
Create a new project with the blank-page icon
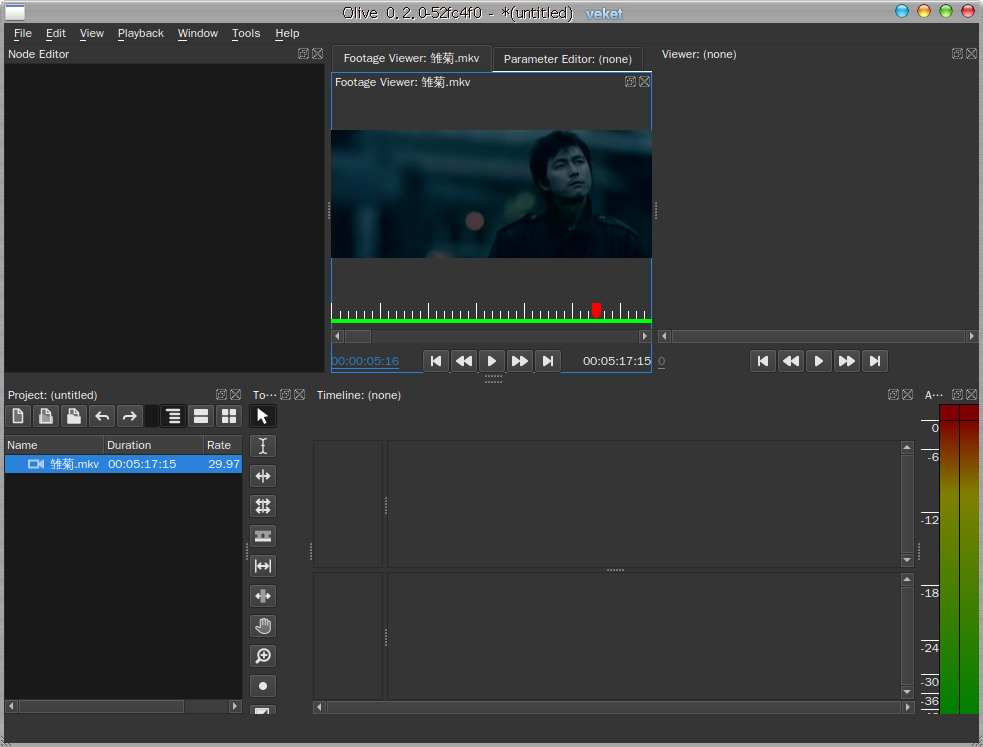(18, 416)
